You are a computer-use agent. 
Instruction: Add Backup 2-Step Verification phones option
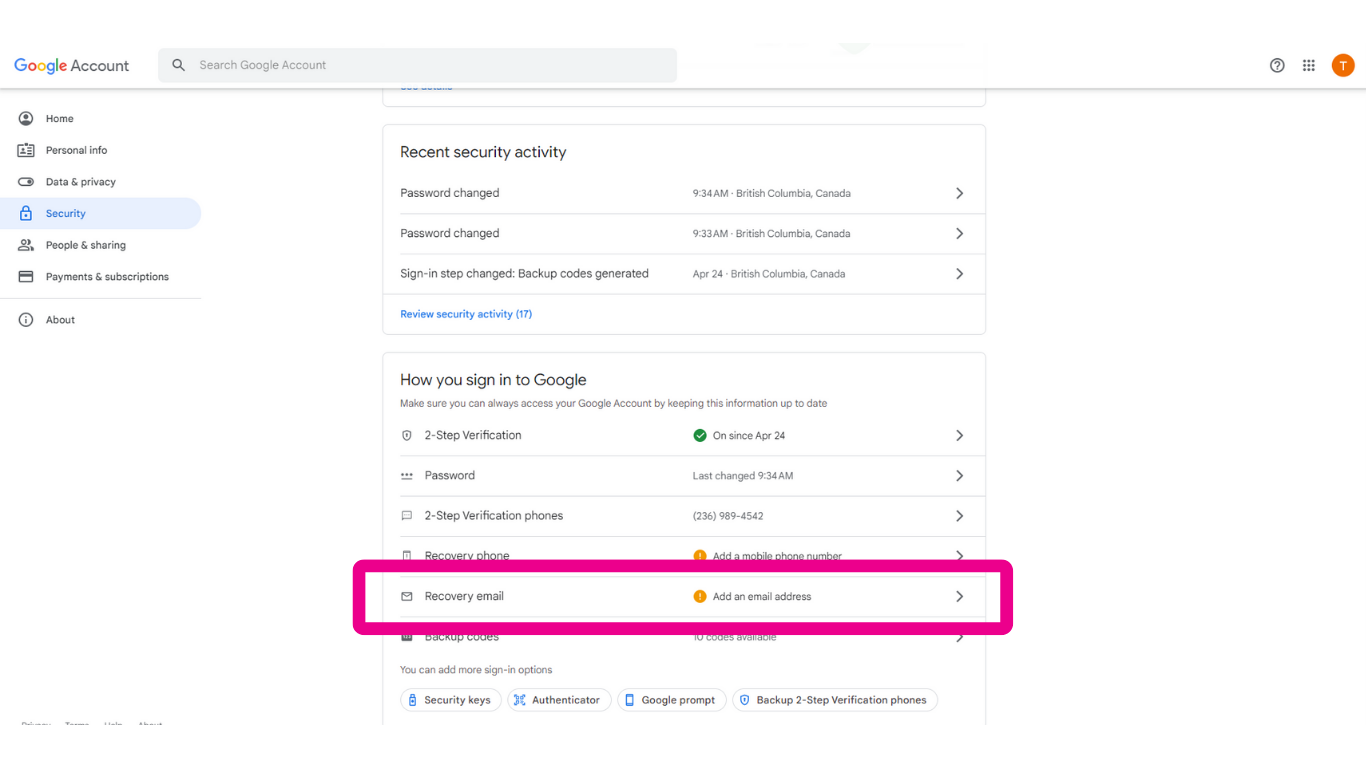pyautogui.click(x=835, y=700)
